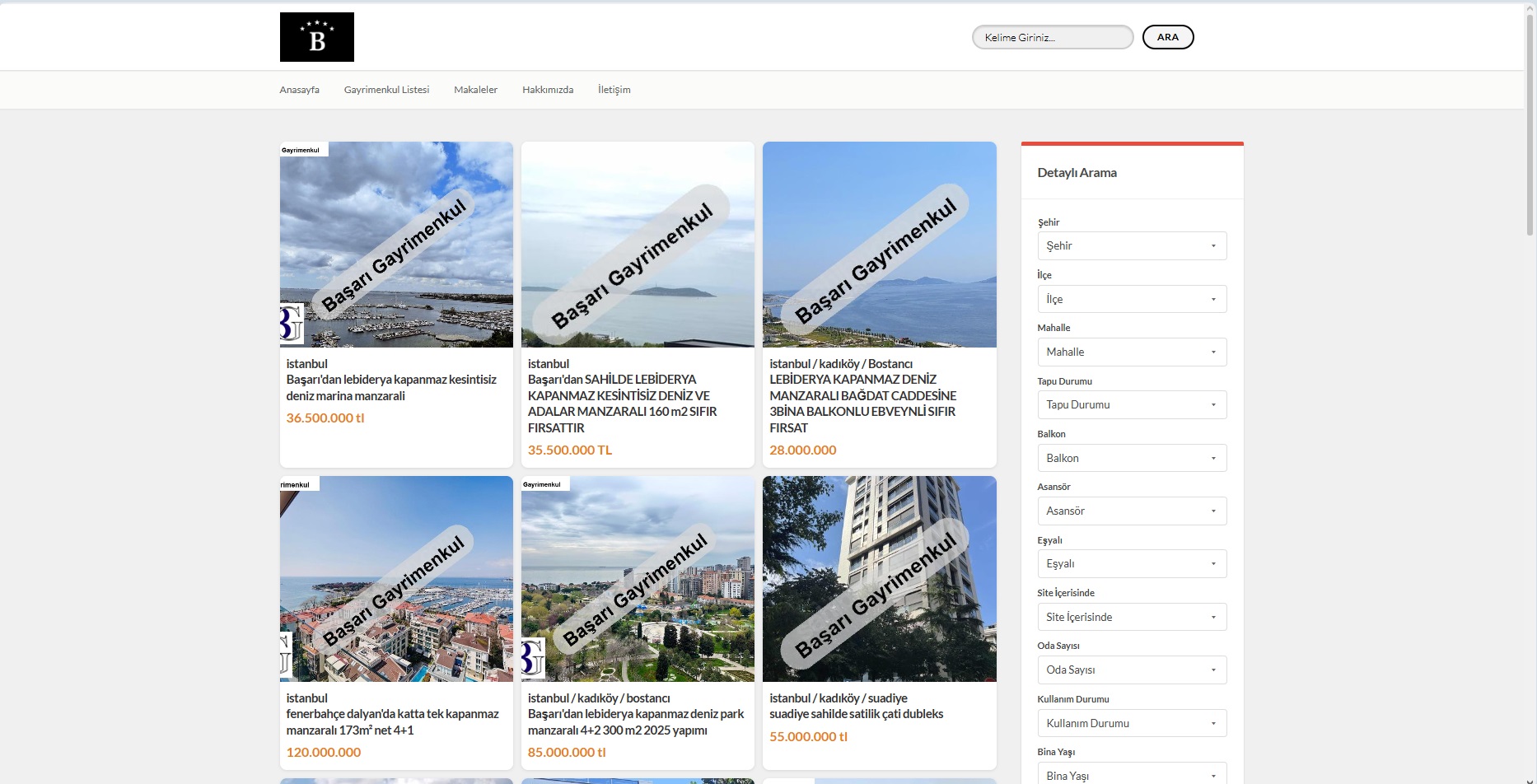The height and width of the screenshot is (784, 1537).
Task: Click the price 120.000.000
Action: [x=324, y=753]
